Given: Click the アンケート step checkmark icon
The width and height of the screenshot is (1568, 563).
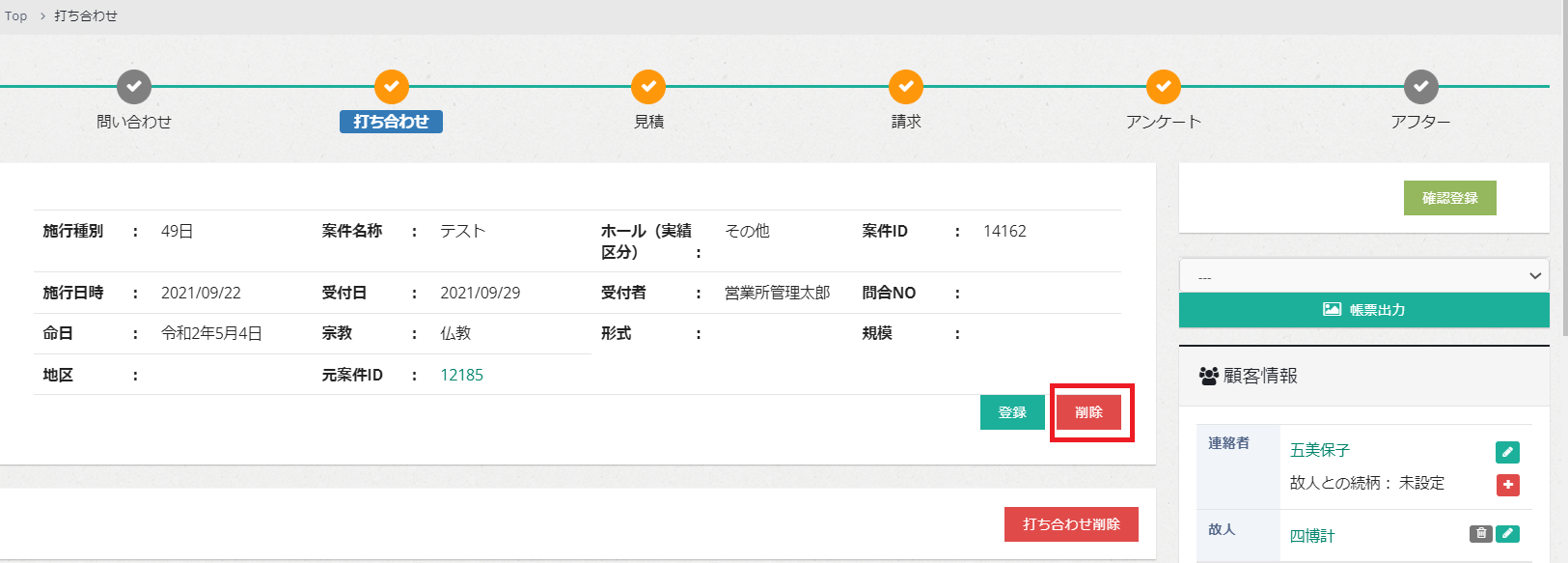Looking at the screenshot, I should point(1164,87).
